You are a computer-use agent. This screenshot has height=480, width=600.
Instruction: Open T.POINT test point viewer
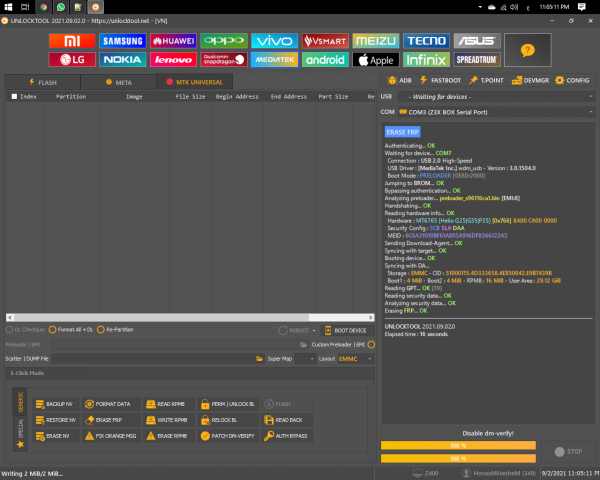pyautogui.click(x=486, y=80)
